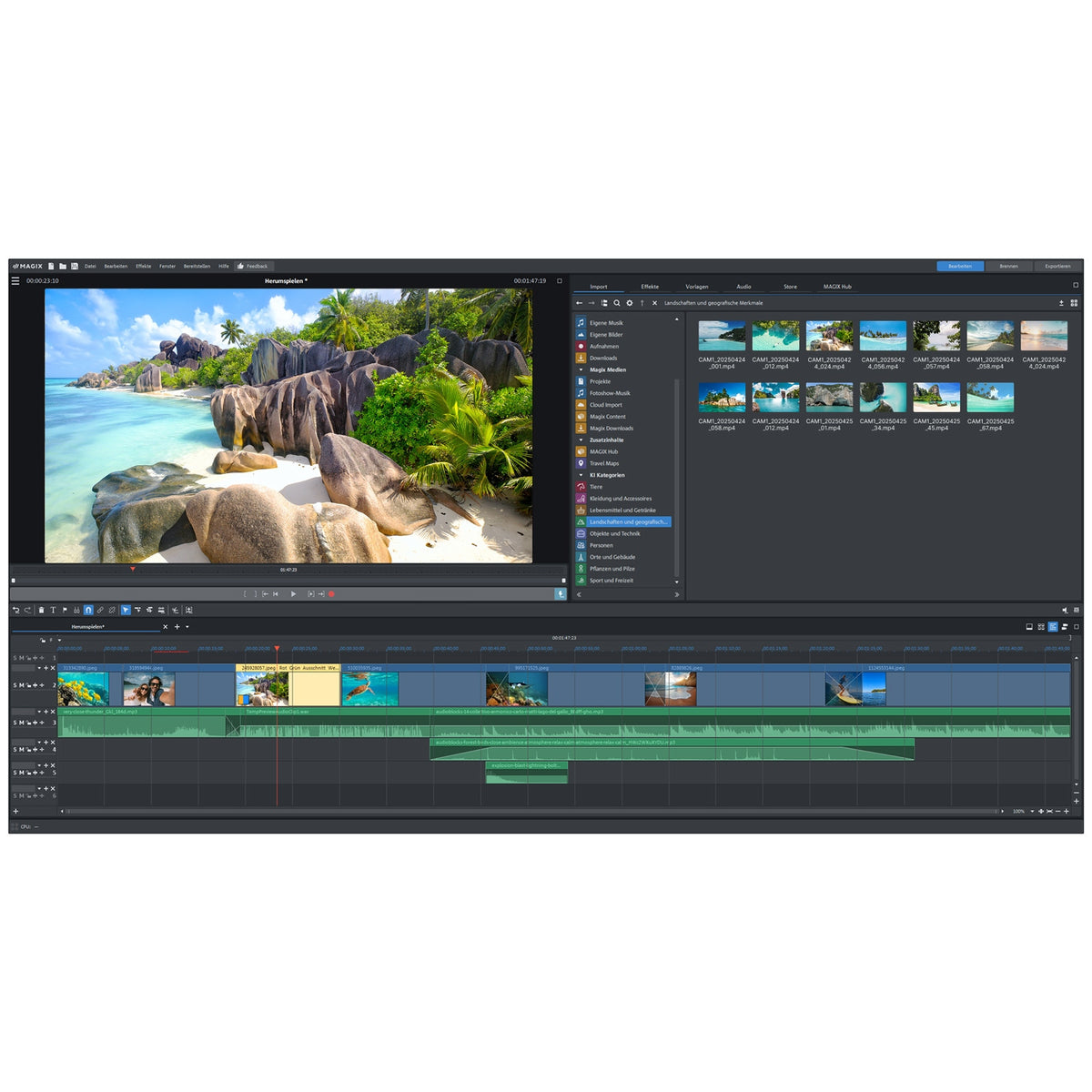Click the Feedback button
Screen dimensions: 1092x1092
[x=253, y=267]
